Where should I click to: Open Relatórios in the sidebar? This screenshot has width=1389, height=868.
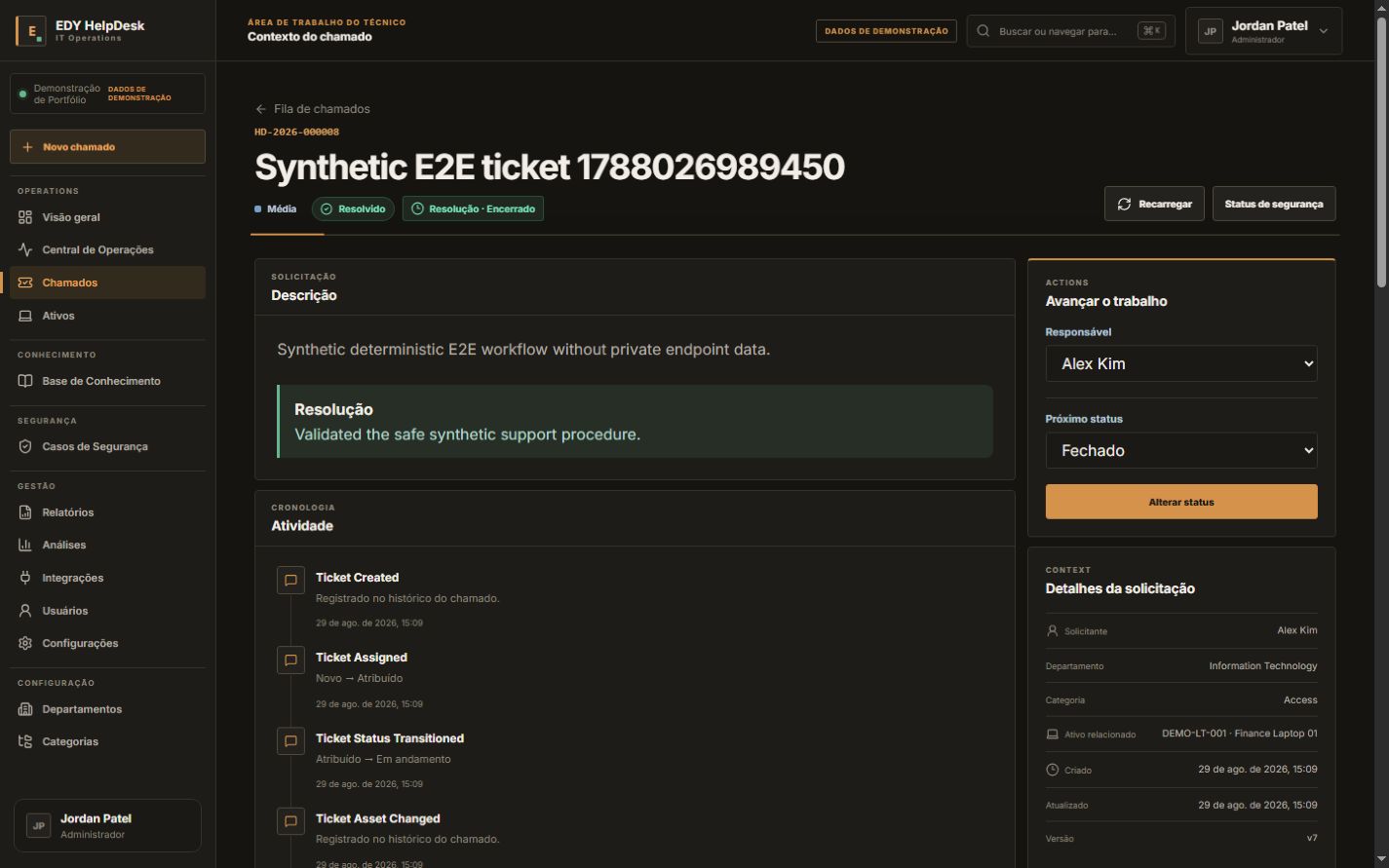pyautogui.click(x=107, y=512)
